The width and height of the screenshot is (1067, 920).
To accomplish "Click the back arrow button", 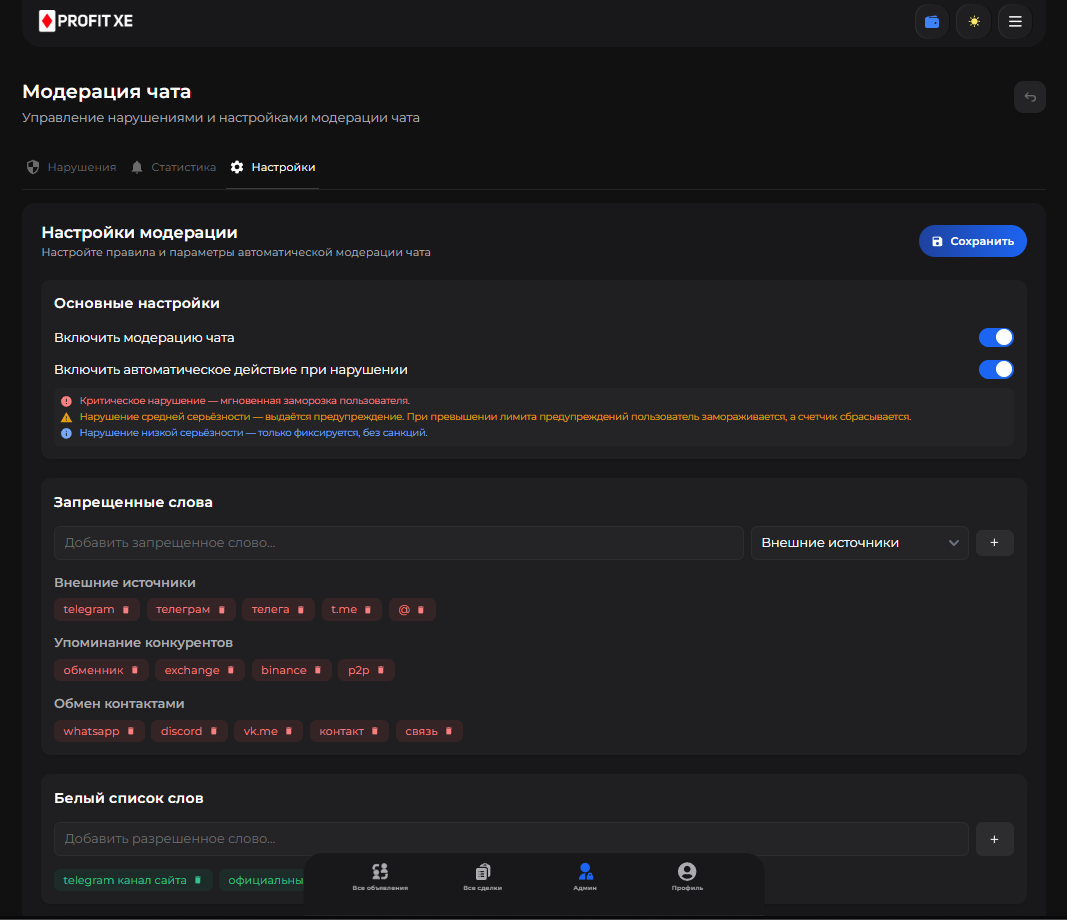I will click(x=1030, y=97).
